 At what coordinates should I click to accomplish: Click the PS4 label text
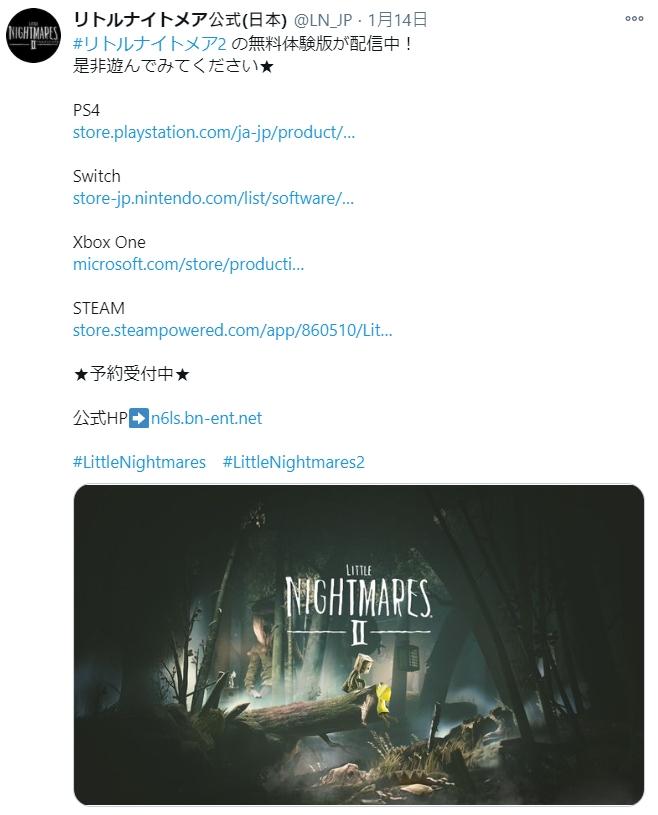[86, 110]
